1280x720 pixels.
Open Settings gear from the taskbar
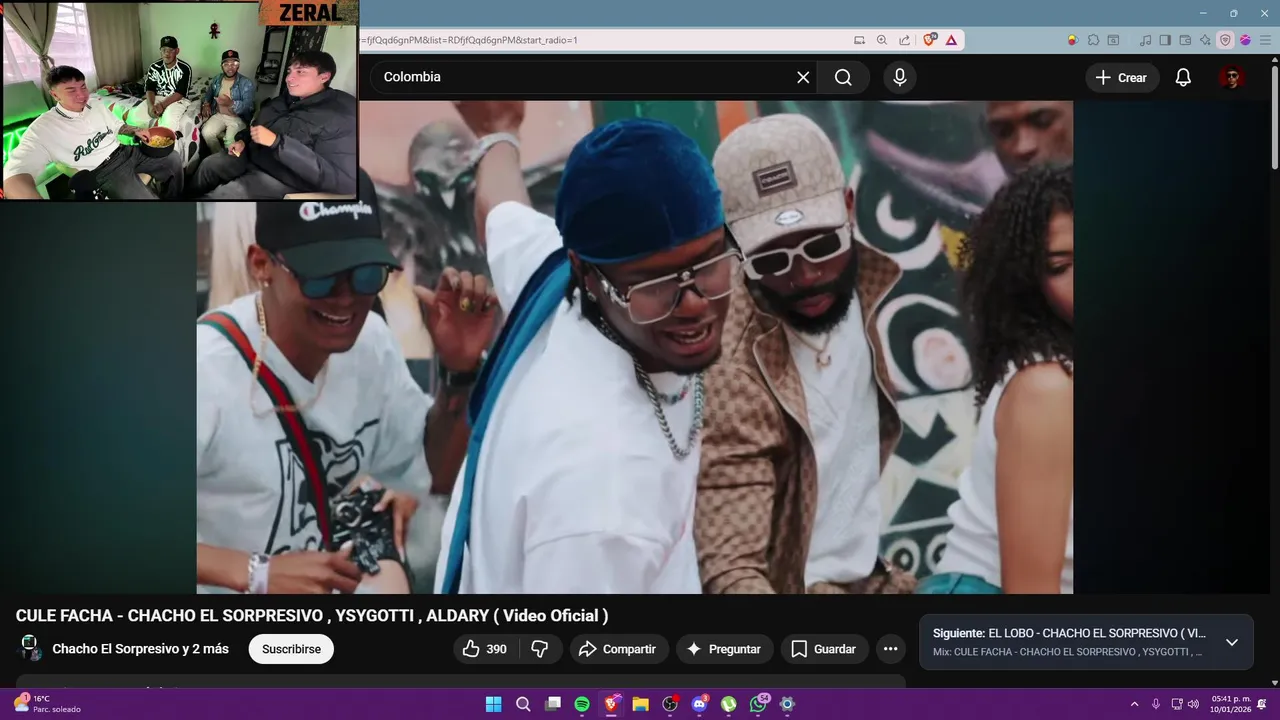788,704
